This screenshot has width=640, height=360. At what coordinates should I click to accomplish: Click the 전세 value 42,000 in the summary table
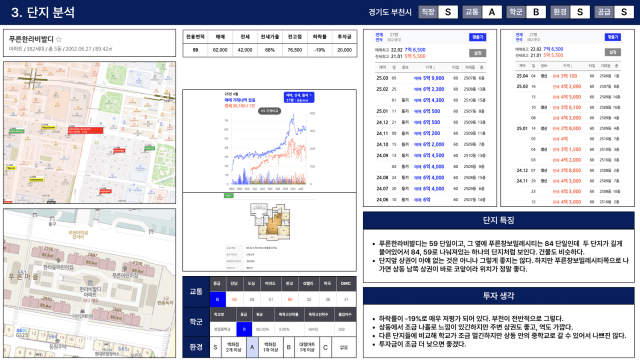tap(245, 50)
